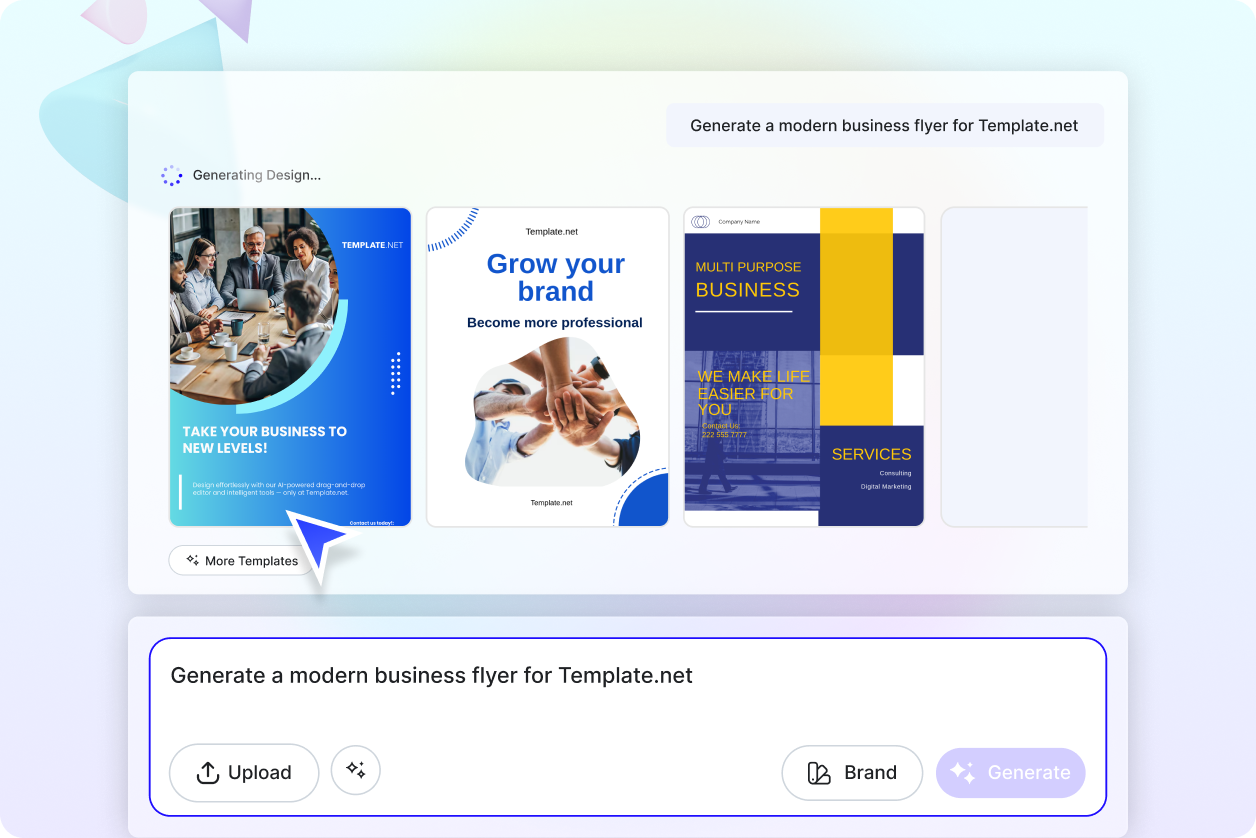
Task: Open More Templates
Action: point(242,561)
